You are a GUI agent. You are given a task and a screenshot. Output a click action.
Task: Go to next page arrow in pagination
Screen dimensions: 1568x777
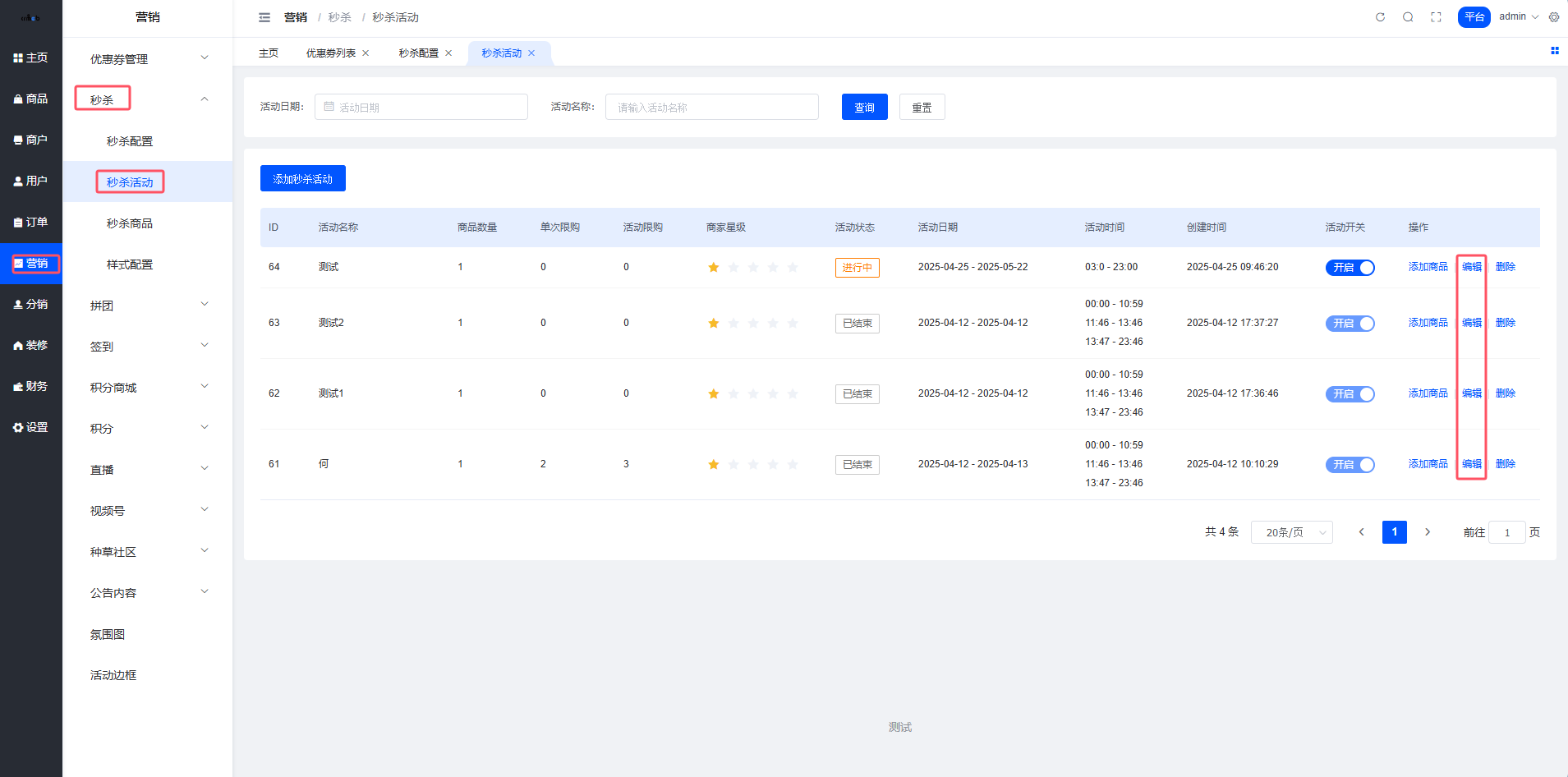click(1428, 532)
